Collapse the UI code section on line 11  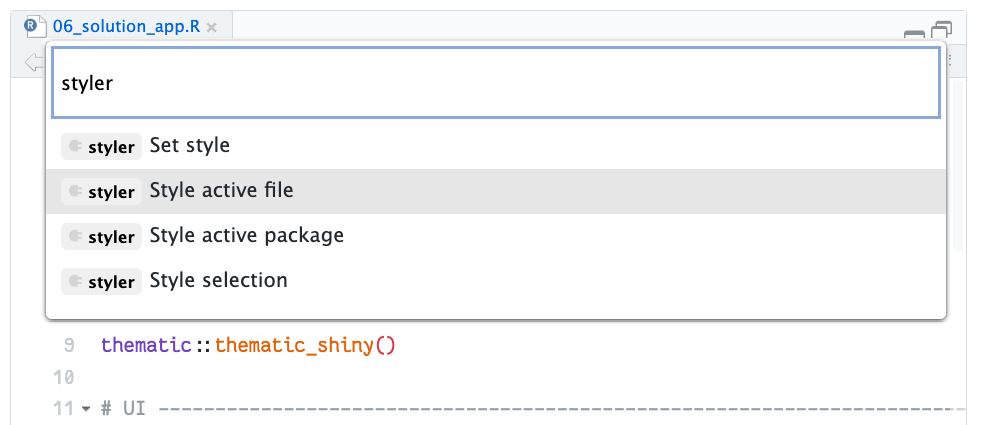point(85,410)
